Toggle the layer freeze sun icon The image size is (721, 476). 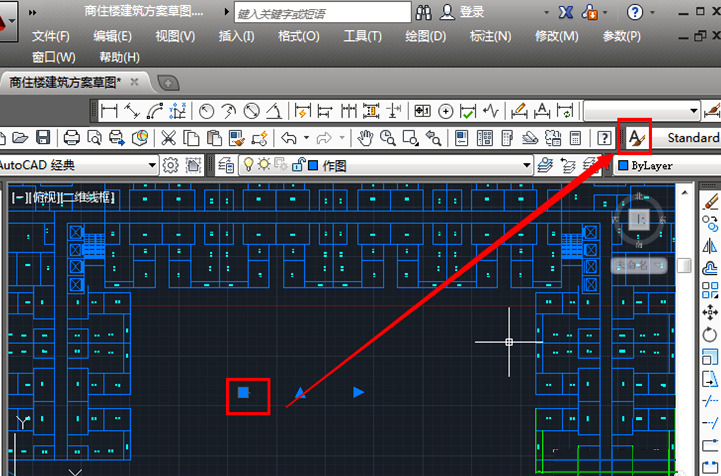pos(266,165)
